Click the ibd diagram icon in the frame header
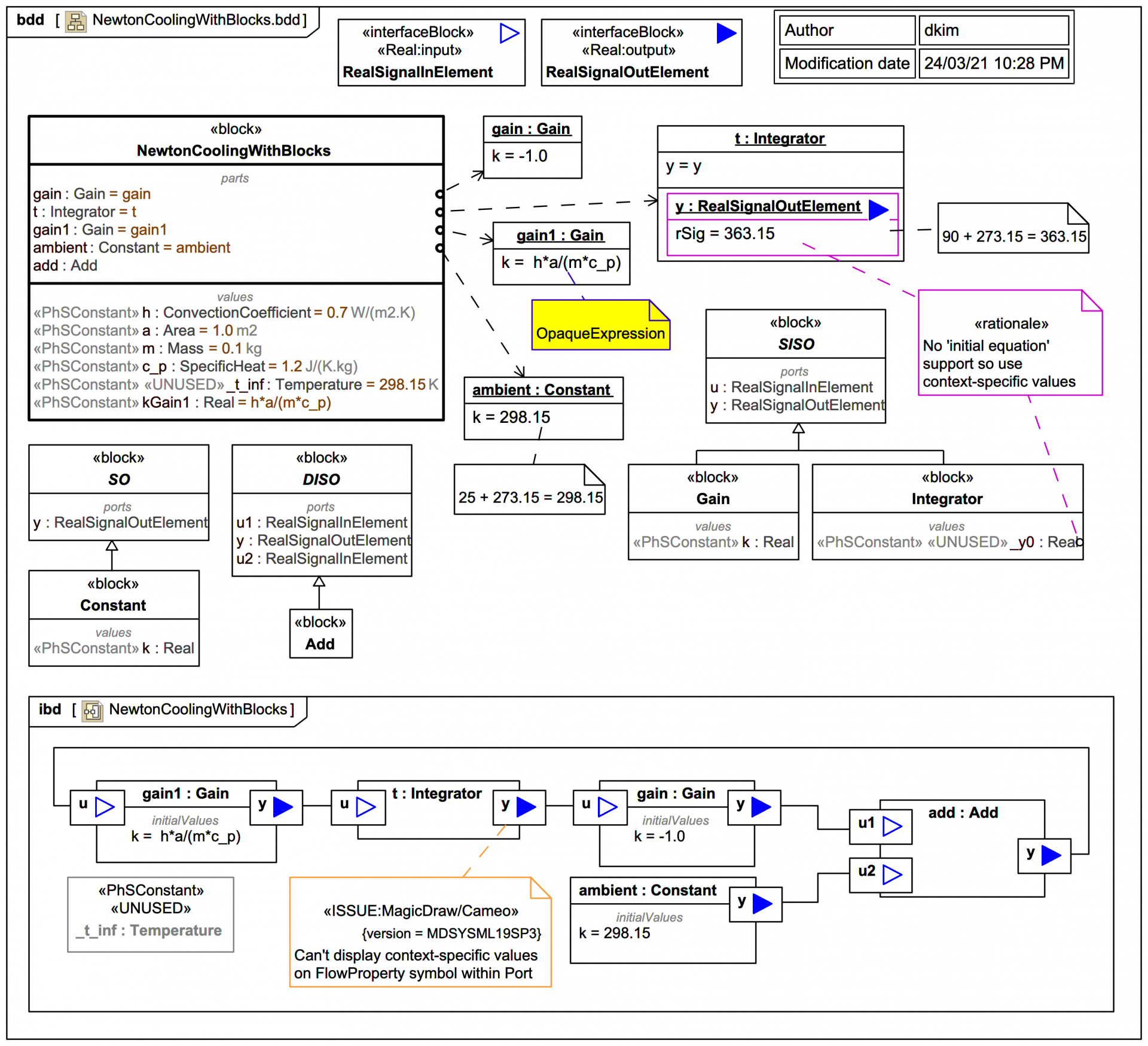 tap(92, 710)
